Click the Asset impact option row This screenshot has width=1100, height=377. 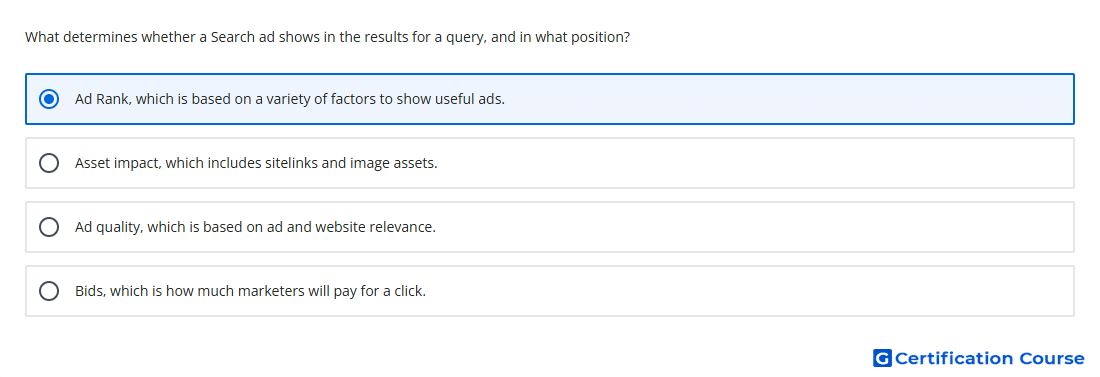click(550, 164)
